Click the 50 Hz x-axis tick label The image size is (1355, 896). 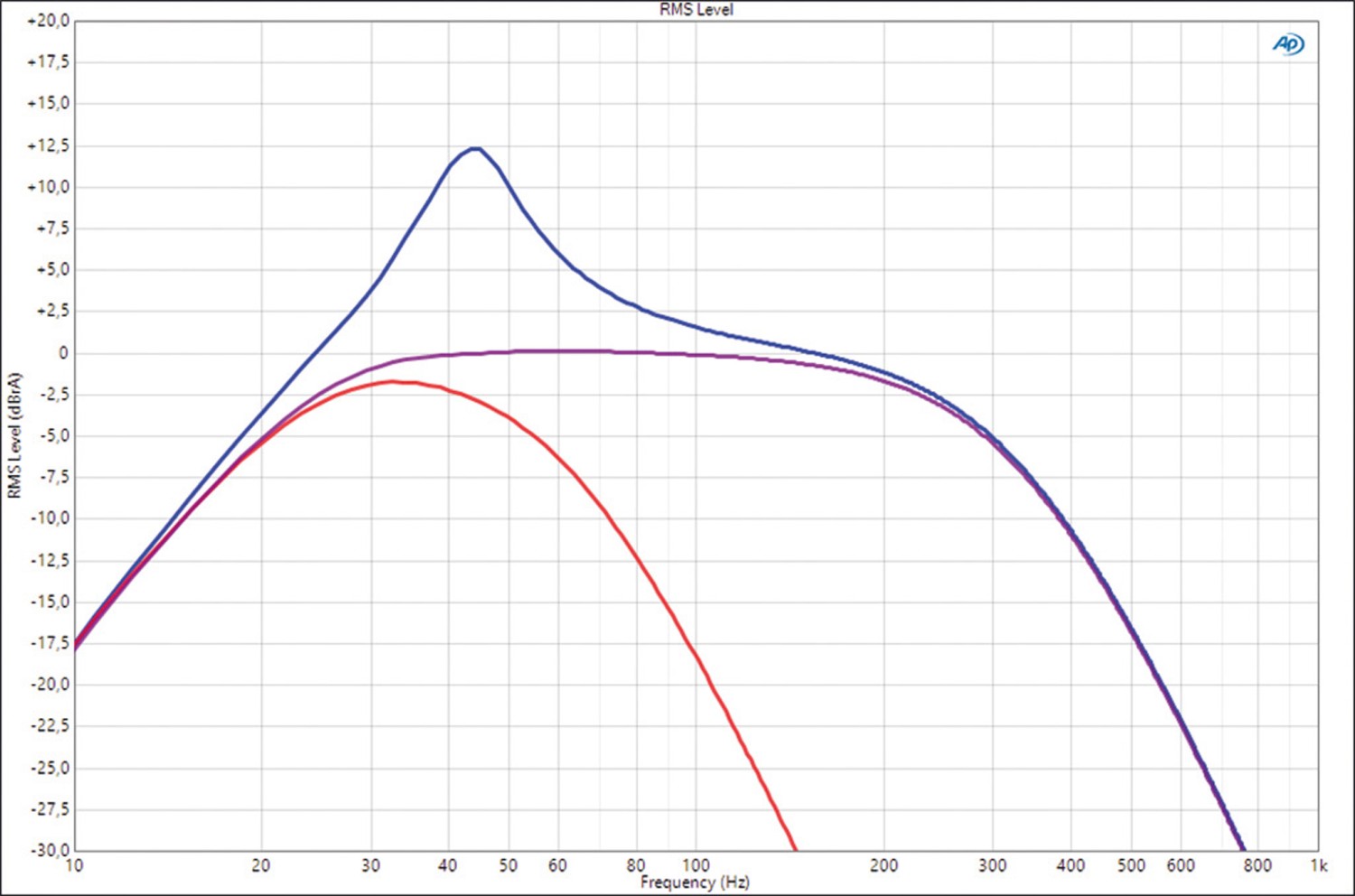pos(509,865)
